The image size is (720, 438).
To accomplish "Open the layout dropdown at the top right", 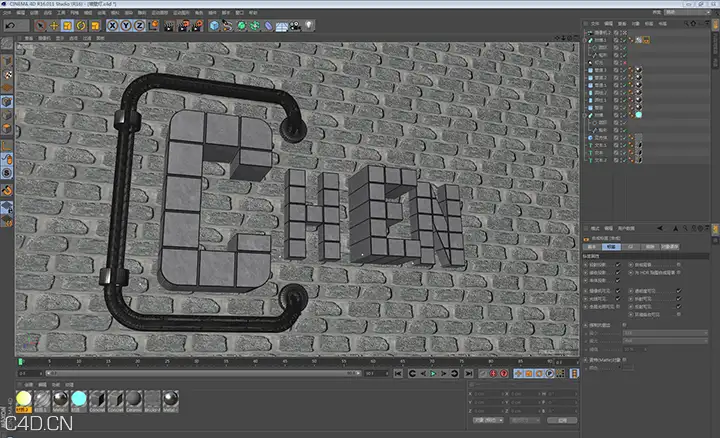I will point(686,12).
